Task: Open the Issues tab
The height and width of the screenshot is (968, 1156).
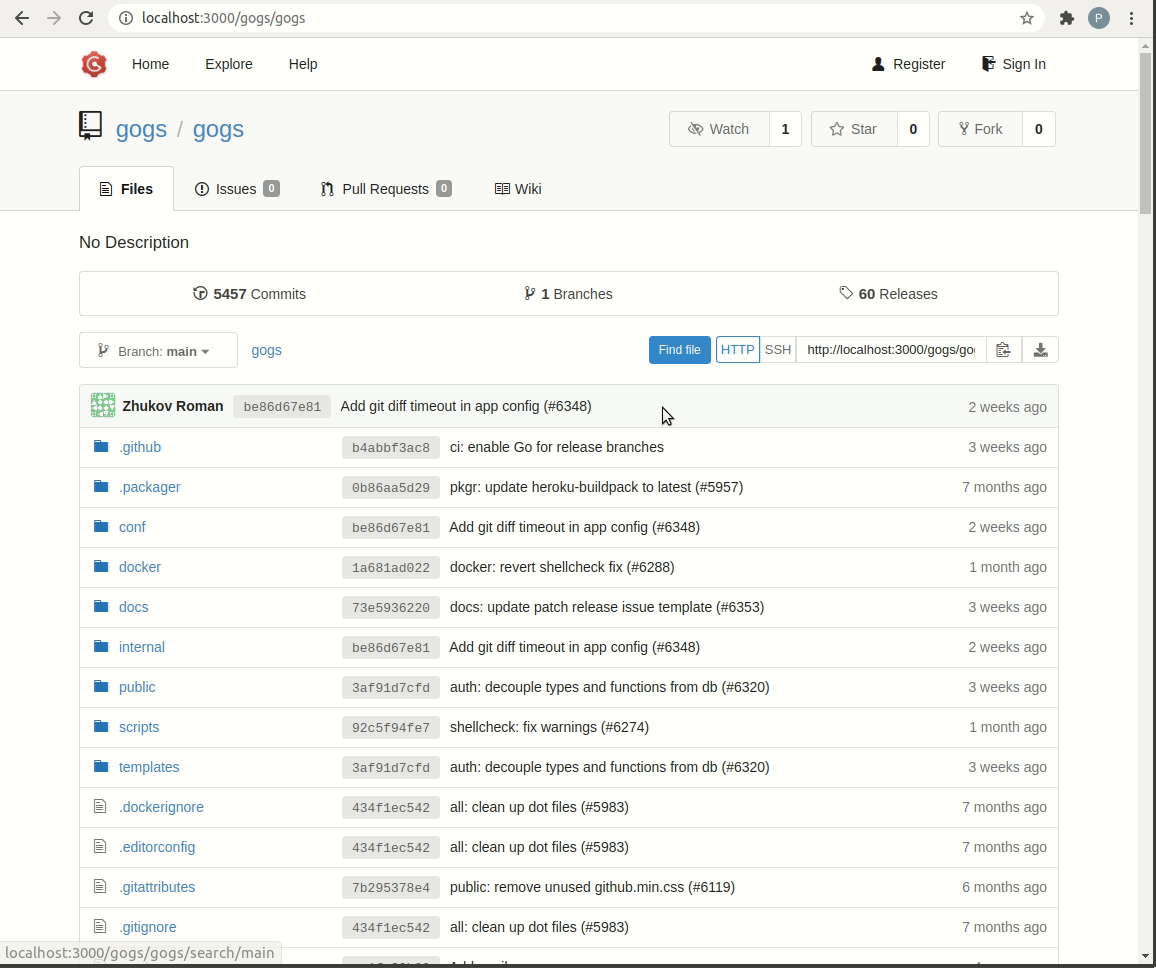Action: [237, 189]
